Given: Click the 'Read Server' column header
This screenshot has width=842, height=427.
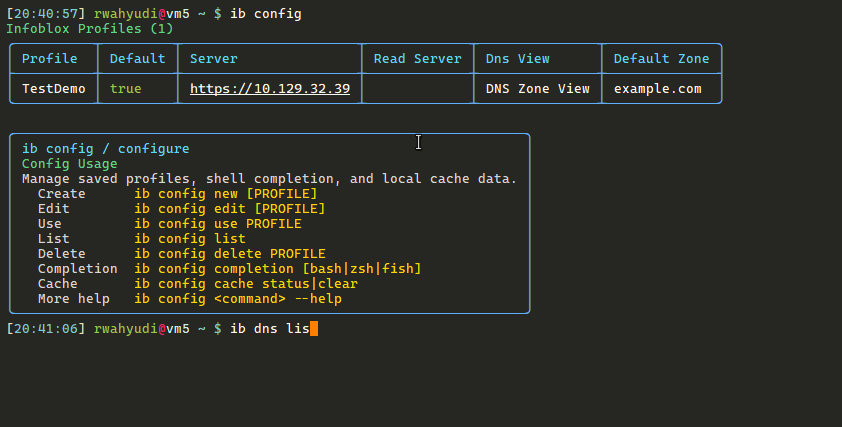Looking at the screenshot, I should (x=418, y=59).
